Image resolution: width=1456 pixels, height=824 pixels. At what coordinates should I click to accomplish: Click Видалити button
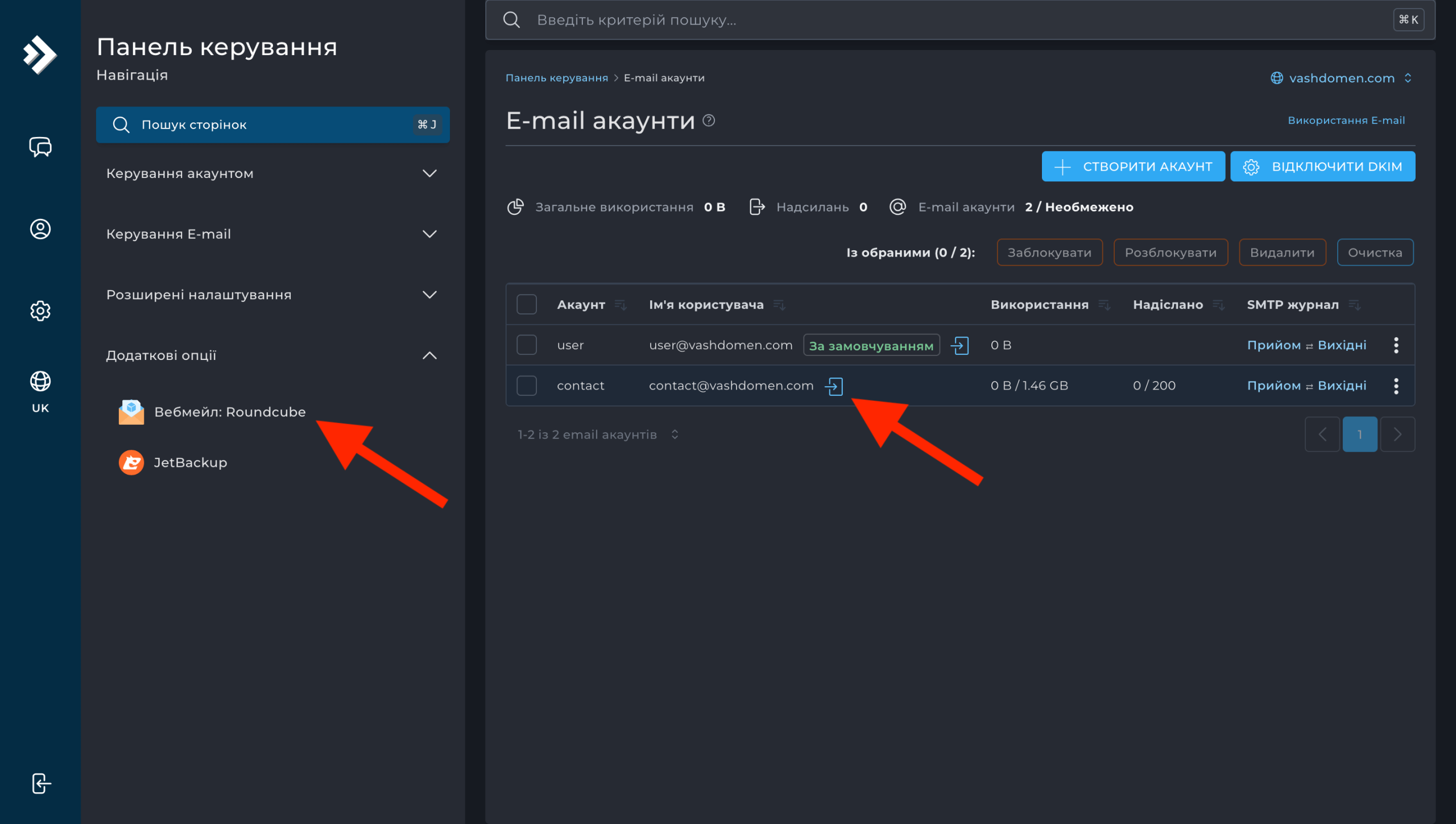coord(1283,252)
